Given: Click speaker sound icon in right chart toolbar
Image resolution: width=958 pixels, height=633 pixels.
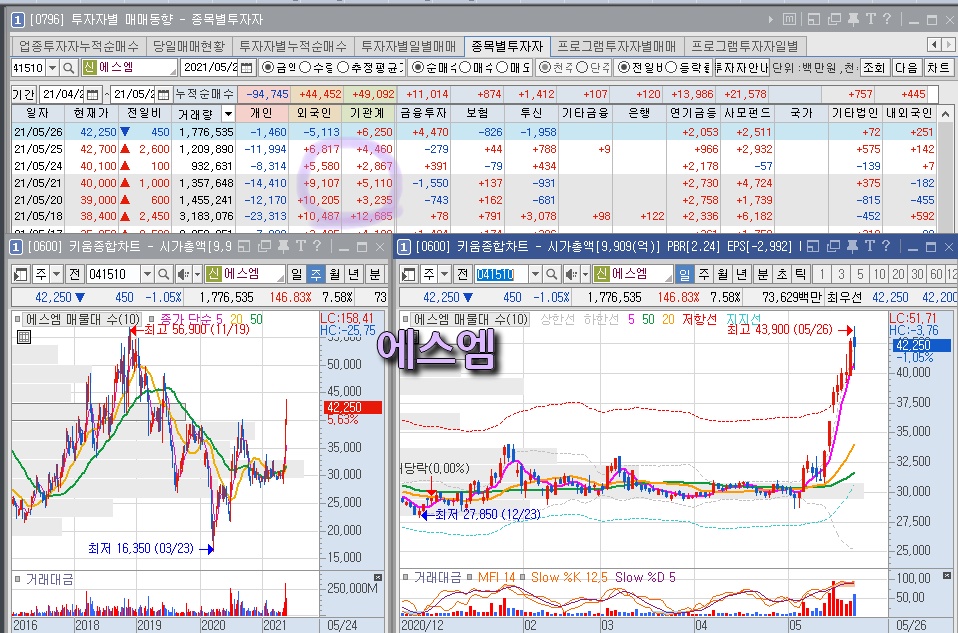Looking at the screenshot, I should pos(571,274).
